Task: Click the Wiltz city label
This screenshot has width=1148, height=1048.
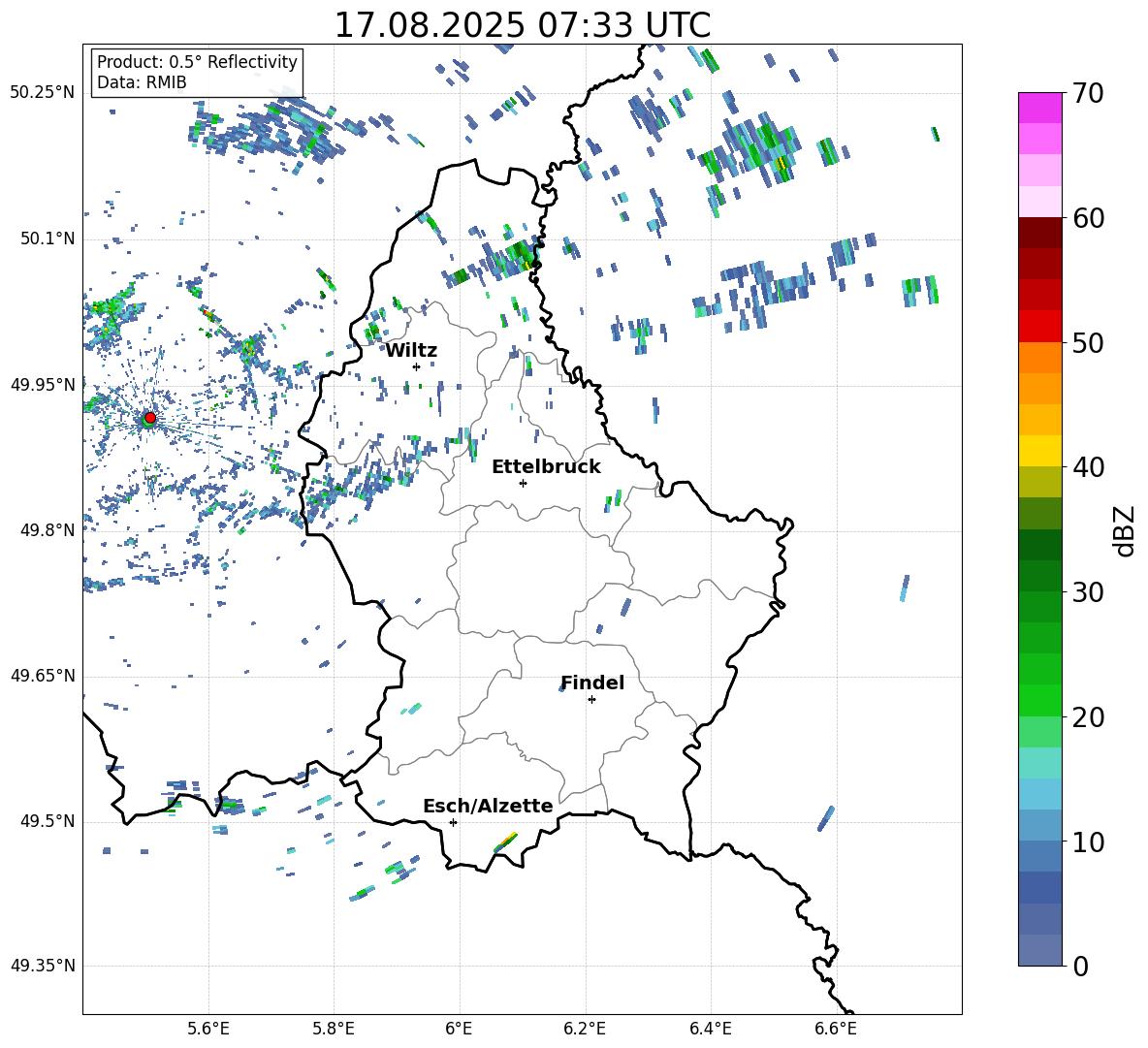Action: pyautogui.click(x=411, y=351)
